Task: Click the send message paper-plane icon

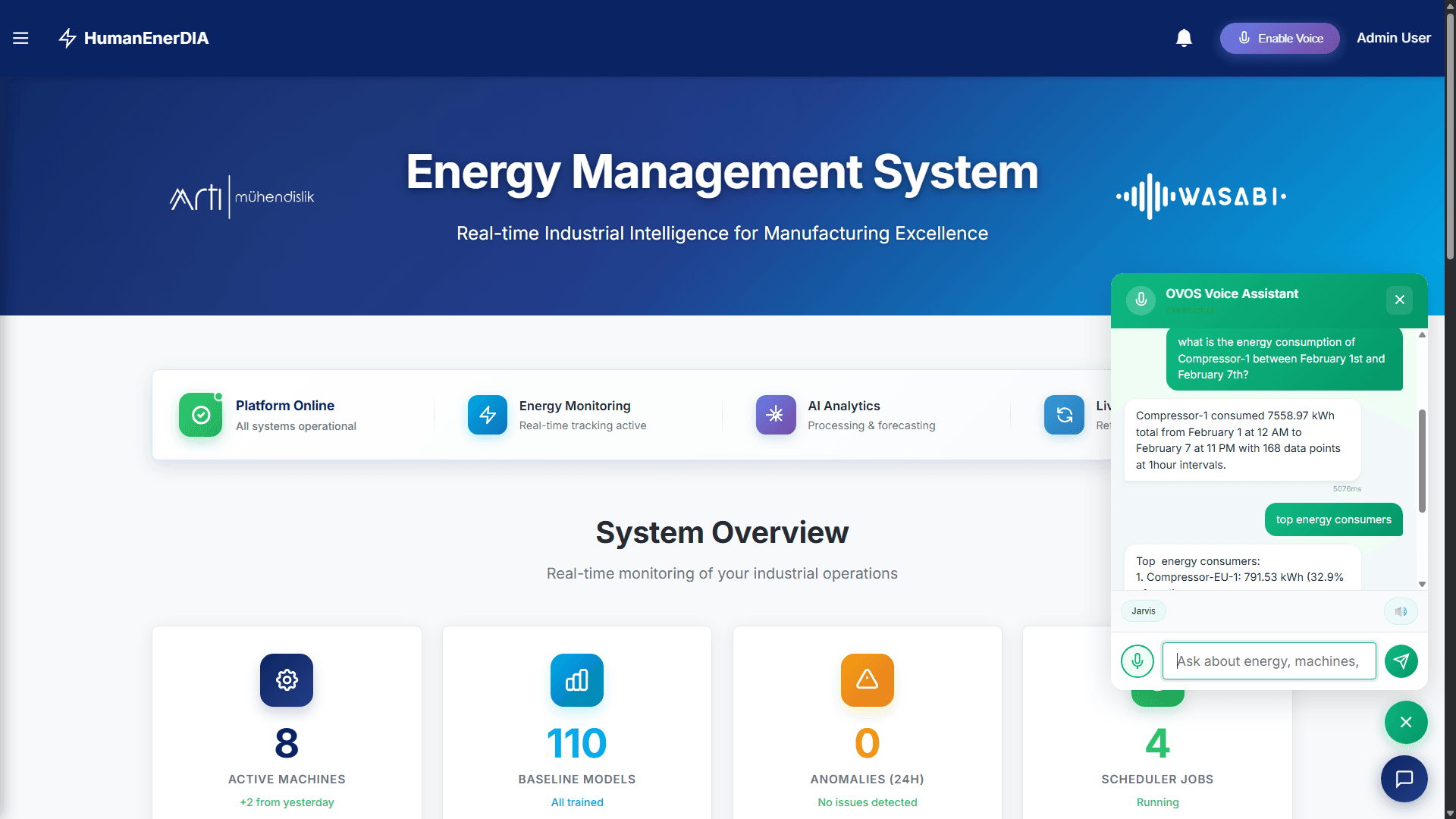Action: pyautogui.click(x=1401, y=661)
